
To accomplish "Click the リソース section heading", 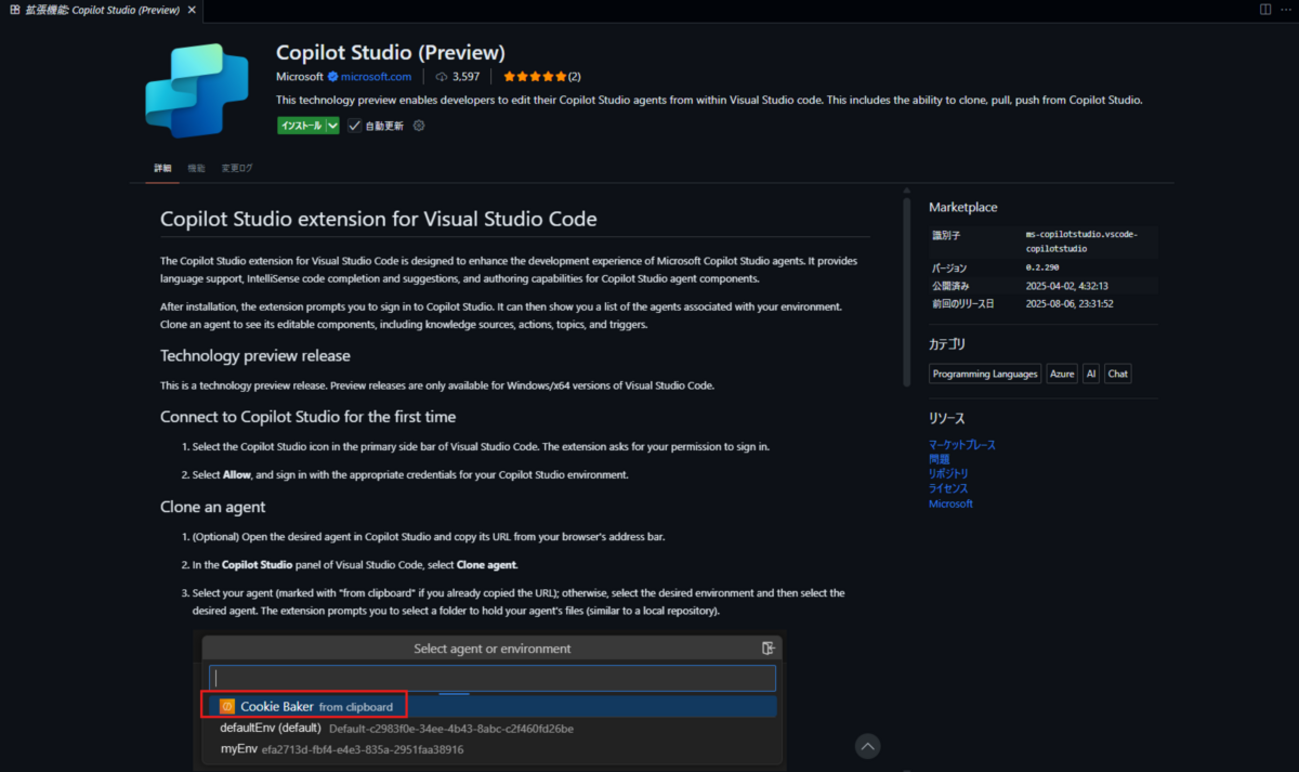I will (x=947, y=418).
